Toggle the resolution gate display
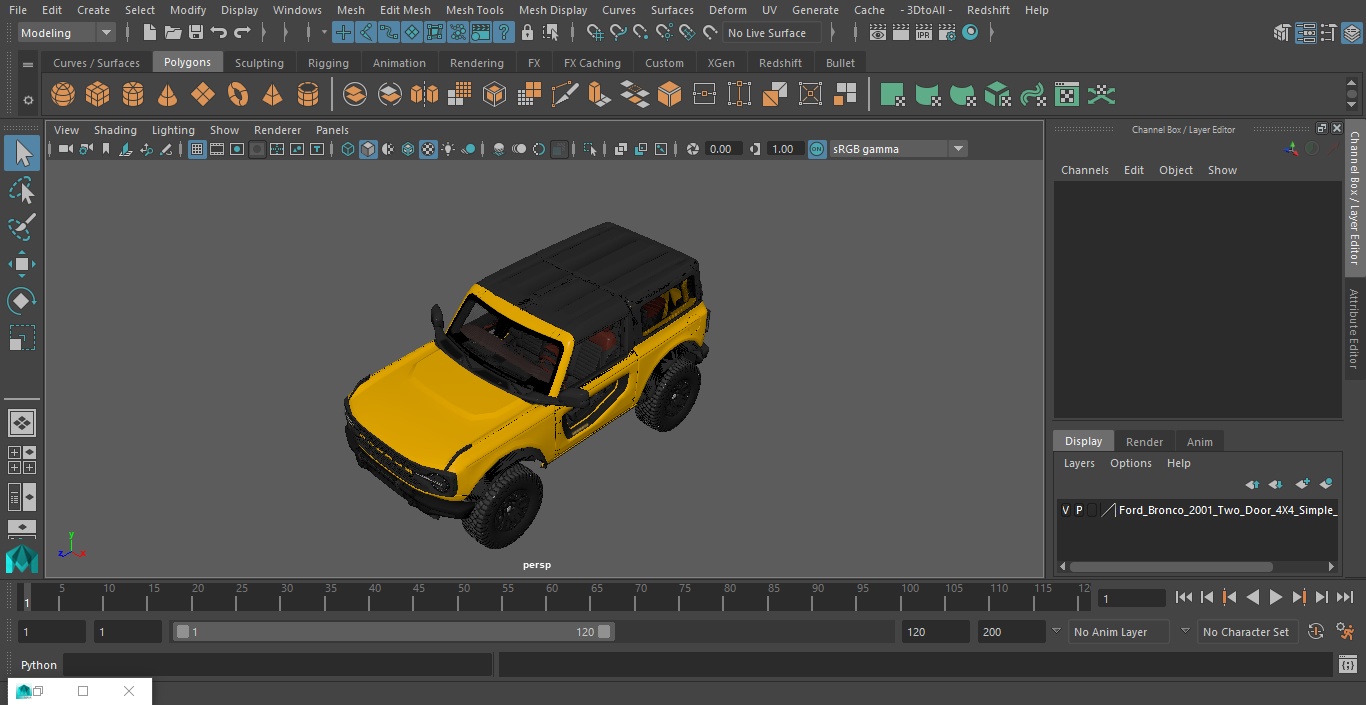 click(237, 149)
